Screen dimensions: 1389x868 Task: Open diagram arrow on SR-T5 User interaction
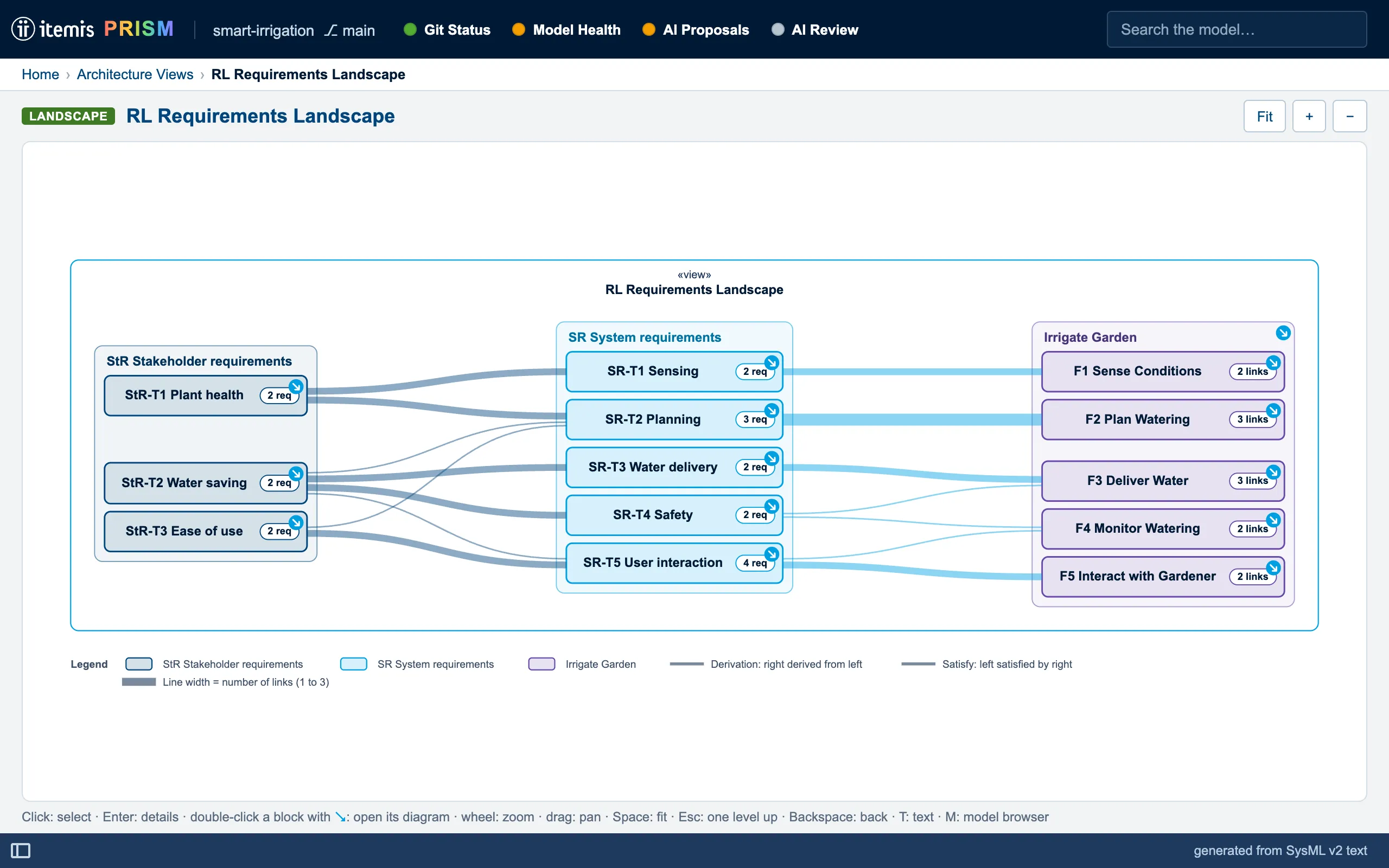tap(772, 554)
